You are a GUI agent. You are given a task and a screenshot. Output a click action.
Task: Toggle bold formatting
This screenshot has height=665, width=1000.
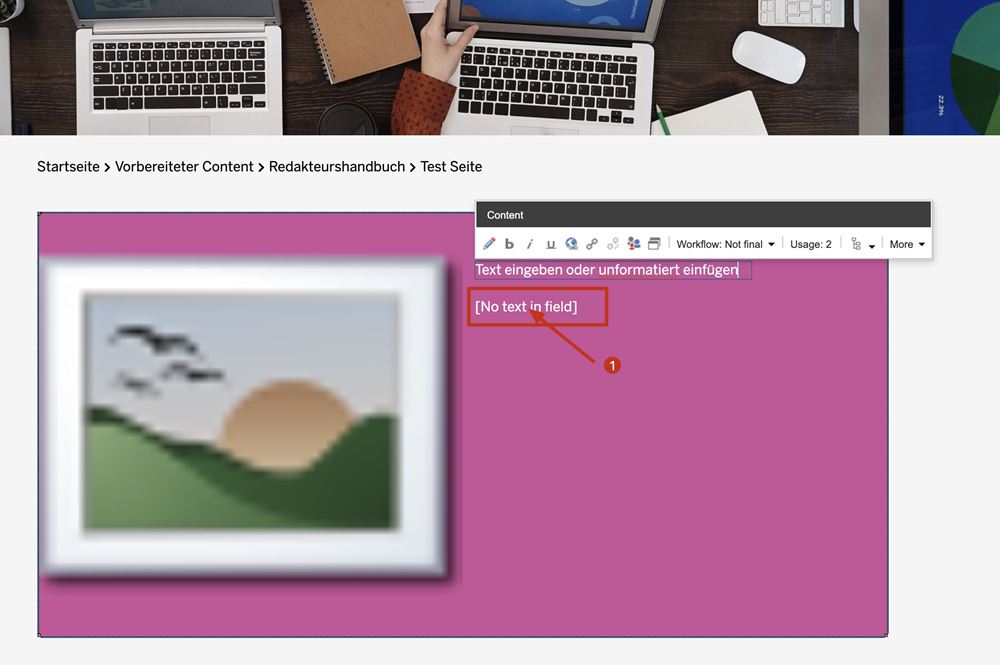509,244
